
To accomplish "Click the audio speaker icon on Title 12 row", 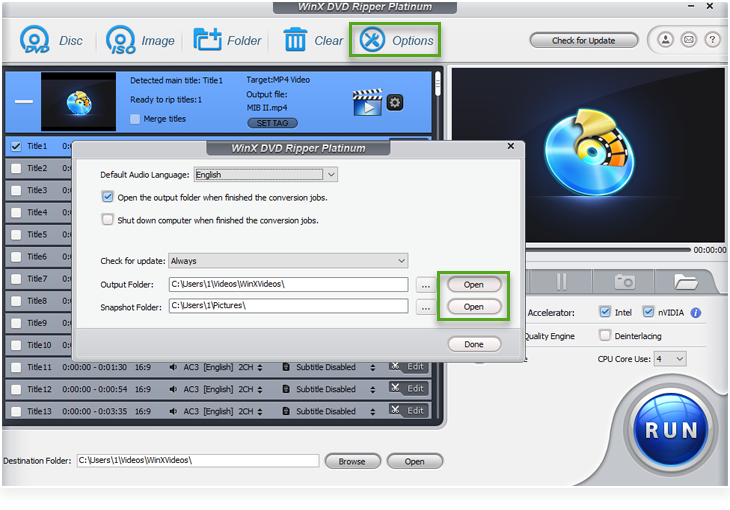I will 173,389.
